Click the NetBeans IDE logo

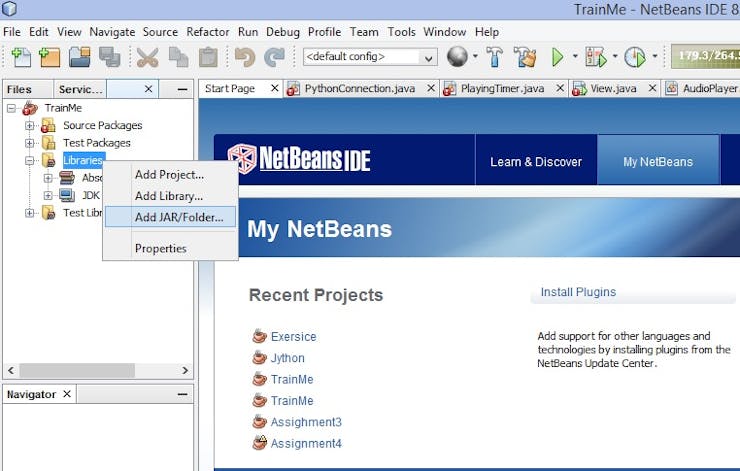[299, 159]
